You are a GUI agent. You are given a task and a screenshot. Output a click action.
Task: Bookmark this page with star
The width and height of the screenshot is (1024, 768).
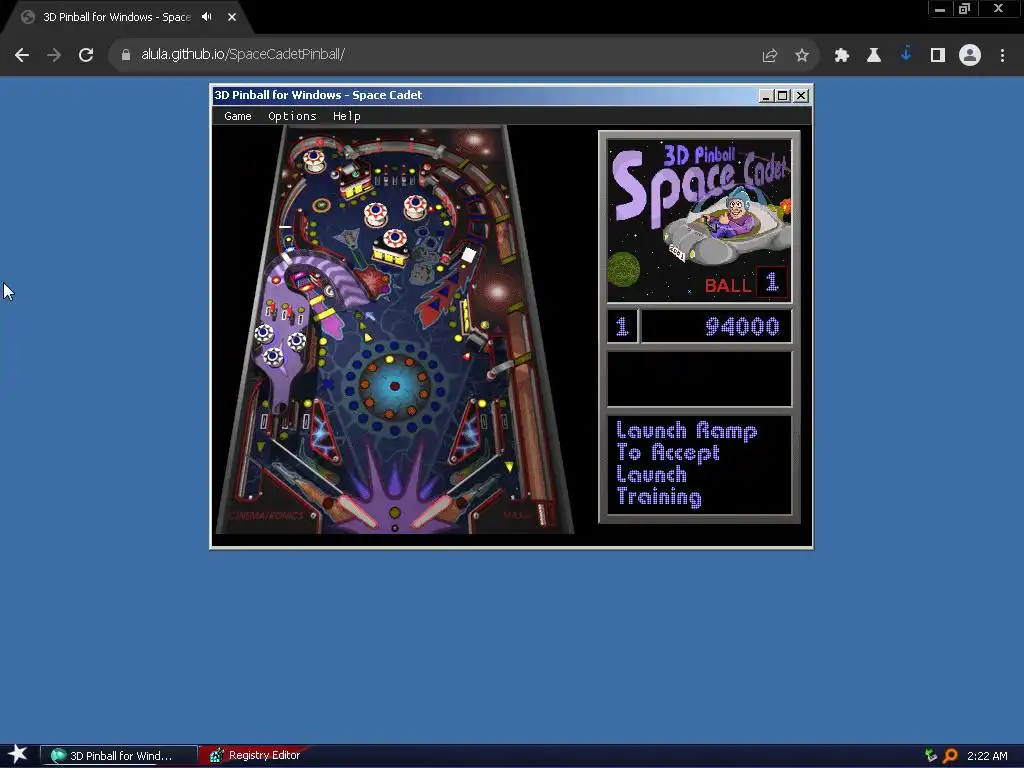802,56
